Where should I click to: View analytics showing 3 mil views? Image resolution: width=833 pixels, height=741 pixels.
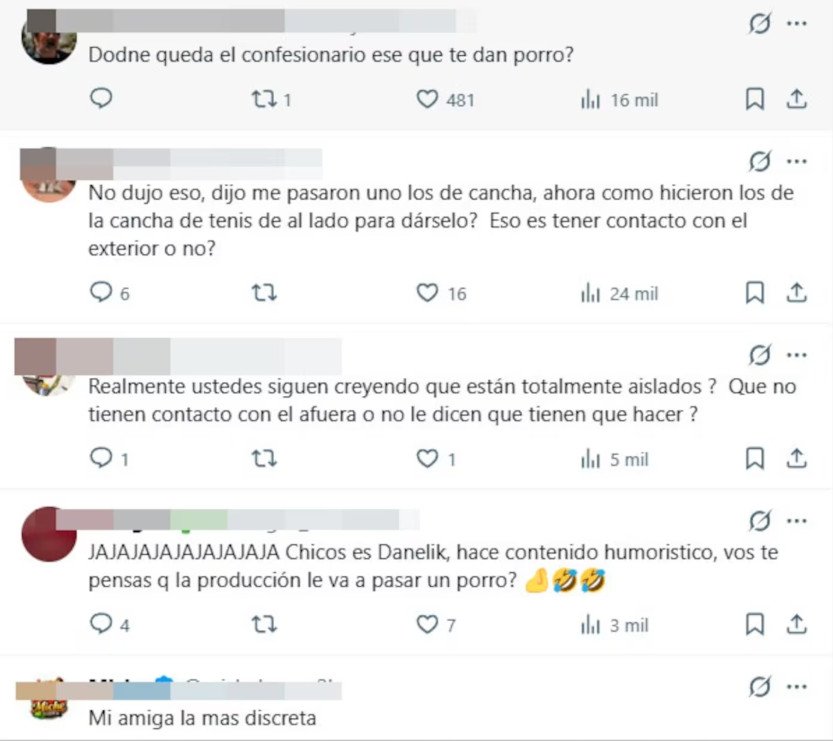coord(615,625)
